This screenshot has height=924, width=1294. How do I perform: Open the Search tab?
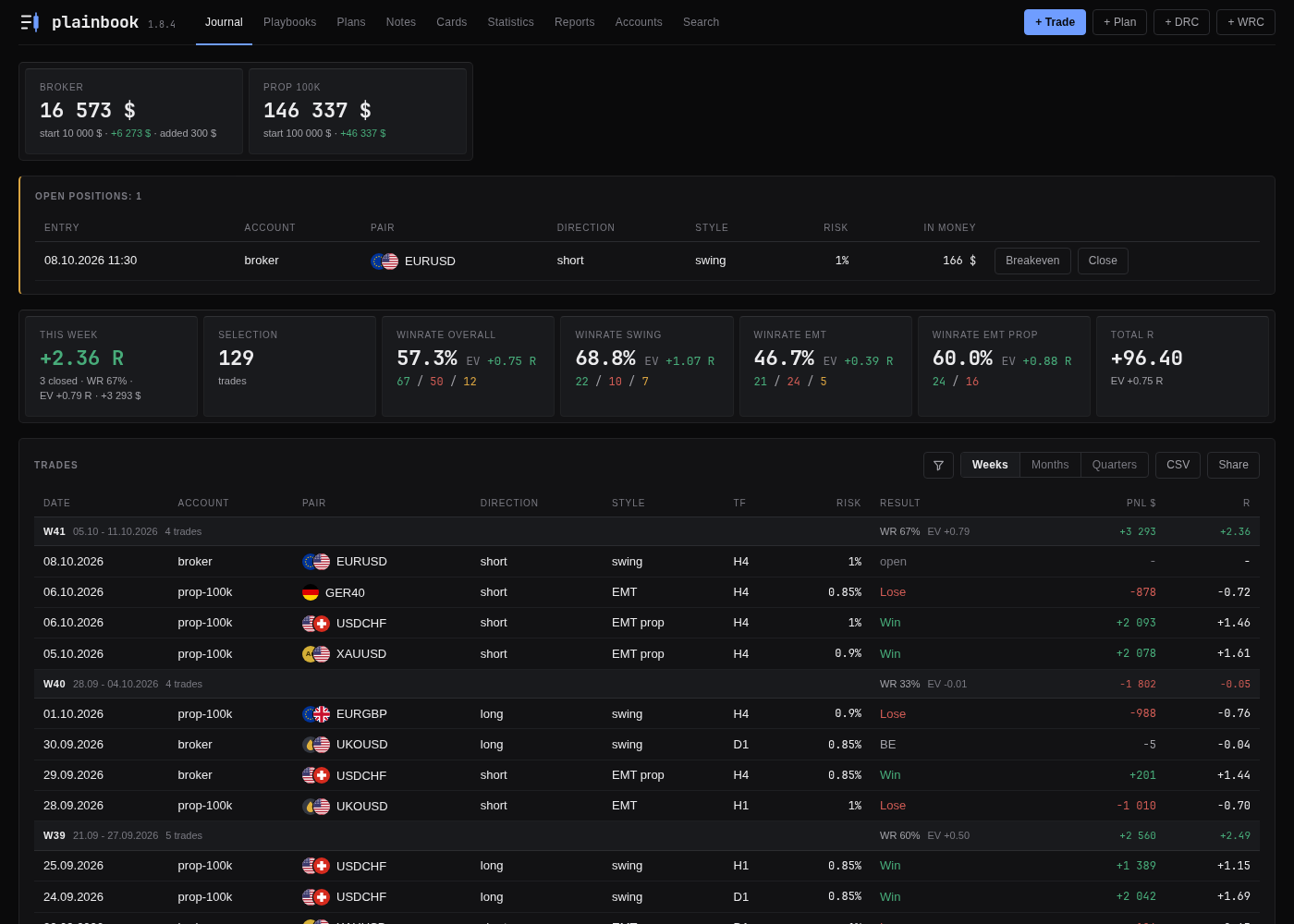coord(701,22)
